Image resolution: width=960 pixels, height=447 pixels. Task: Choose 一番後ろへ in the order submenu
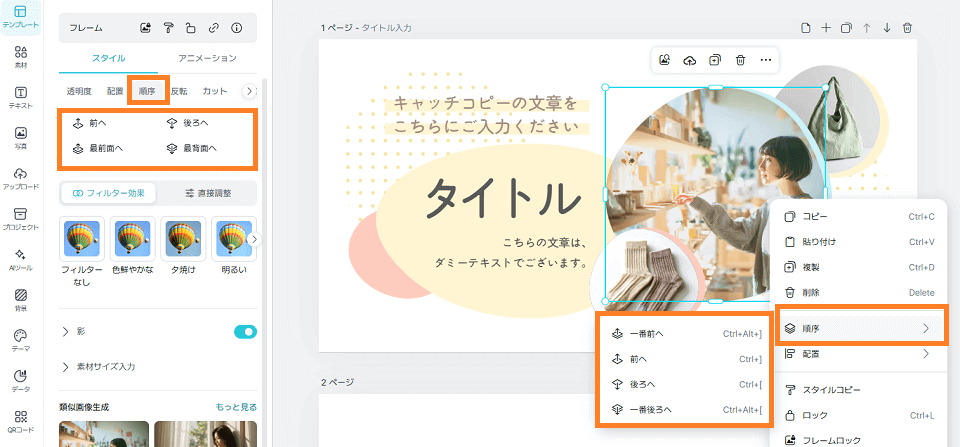686,410
